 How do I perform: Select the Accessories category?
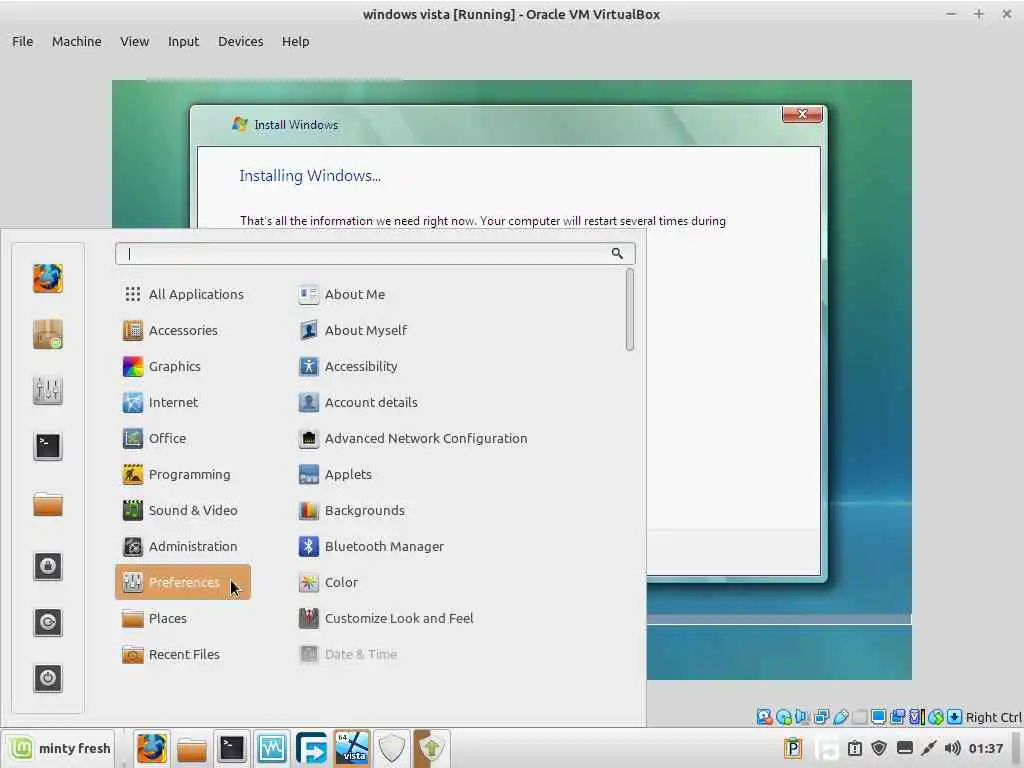pyautogui.click(x=183, y=330)
